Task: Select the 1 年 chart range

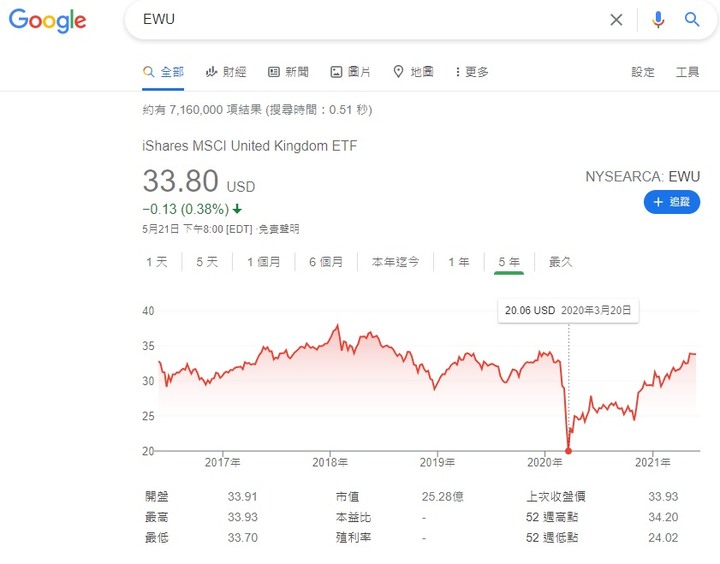Action: 459,262
